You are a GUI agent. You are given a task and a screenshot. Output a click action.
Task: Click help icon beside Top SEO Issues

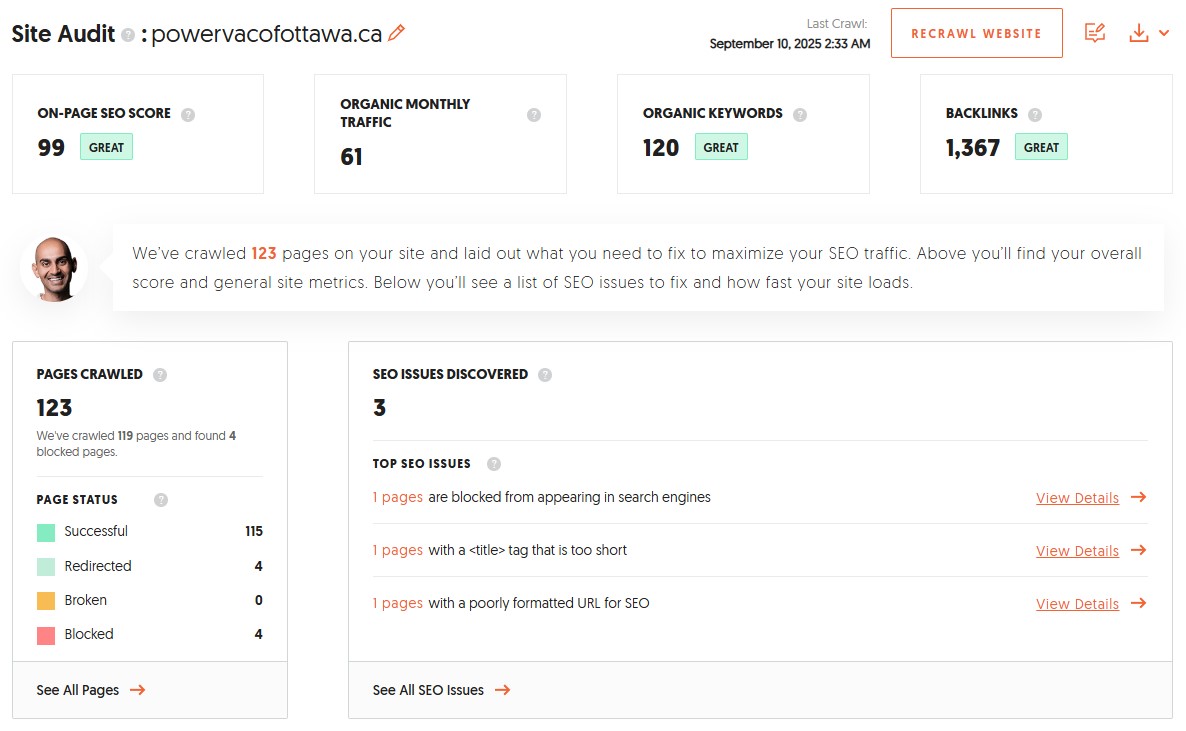click(493, 464)
